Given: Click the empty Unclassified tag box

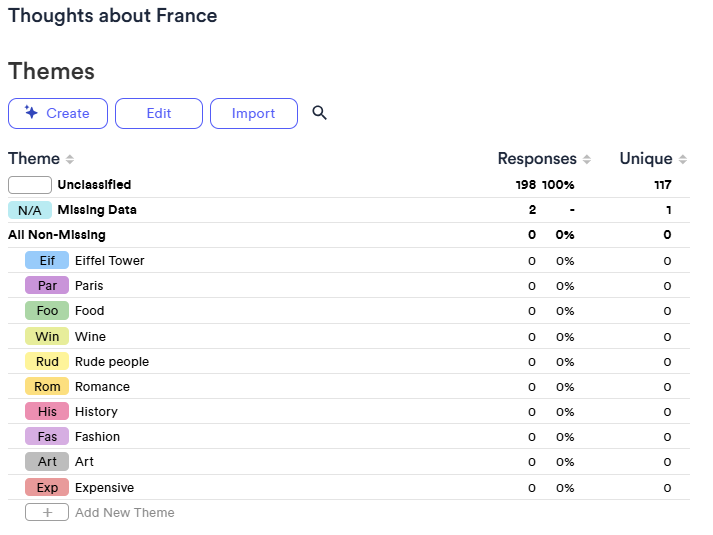Looking at the screenshot, I should click(x=30, y=185).
